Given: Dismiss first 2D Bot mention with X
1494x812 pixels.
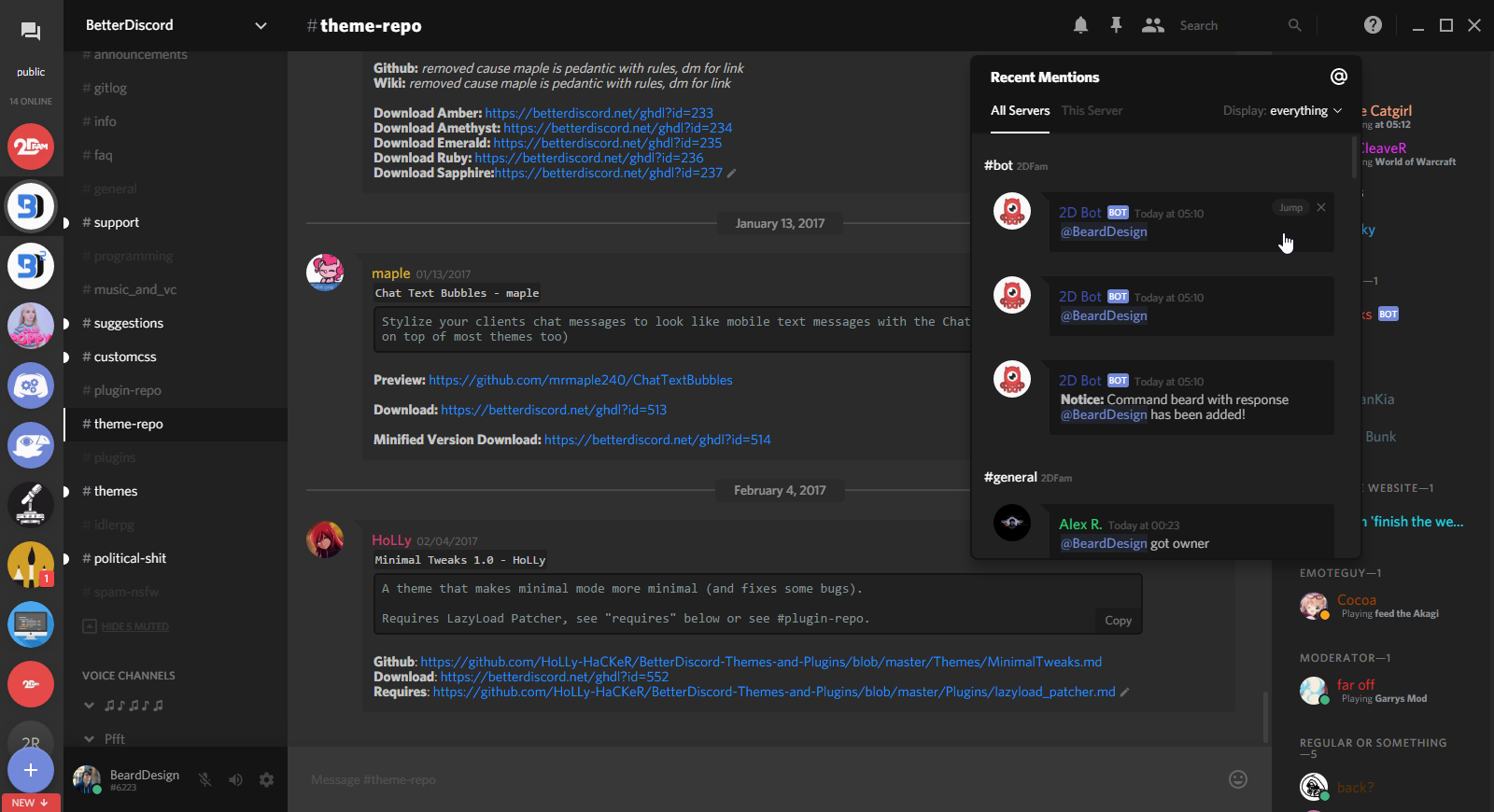Looking at the screenshot, I should (1321, 207).
